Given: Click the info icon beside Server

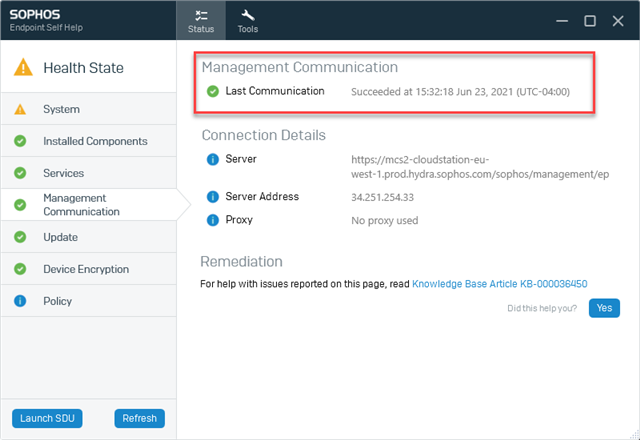Looking at the screenshot, I should 213,159.
